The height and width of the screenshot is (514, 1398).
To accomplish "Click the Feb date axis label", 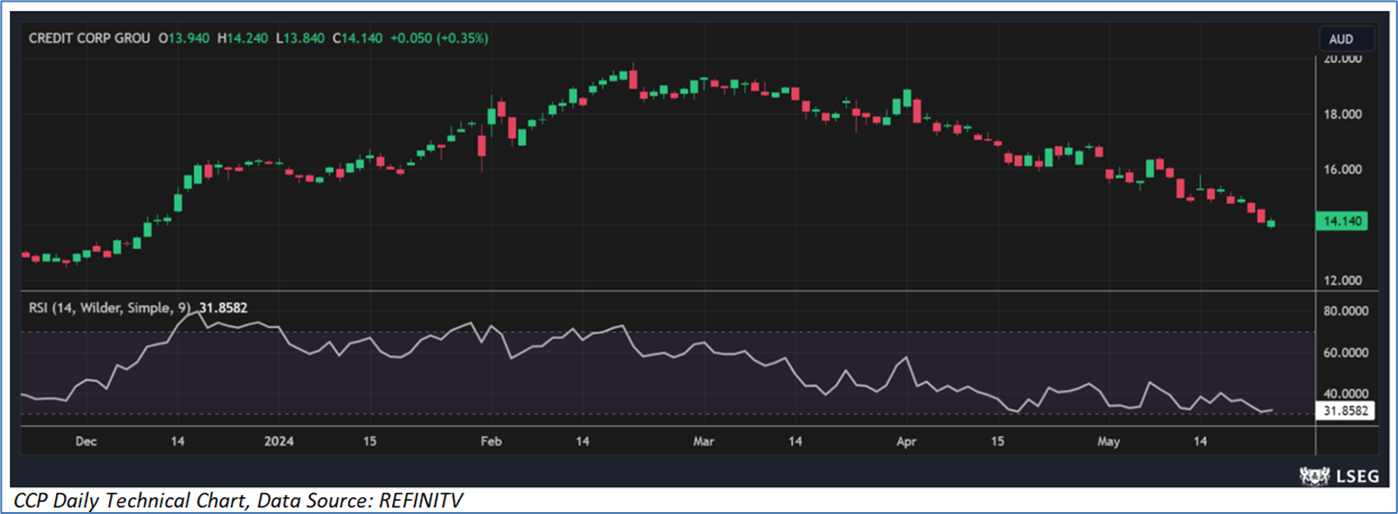I will click(489, 441).
